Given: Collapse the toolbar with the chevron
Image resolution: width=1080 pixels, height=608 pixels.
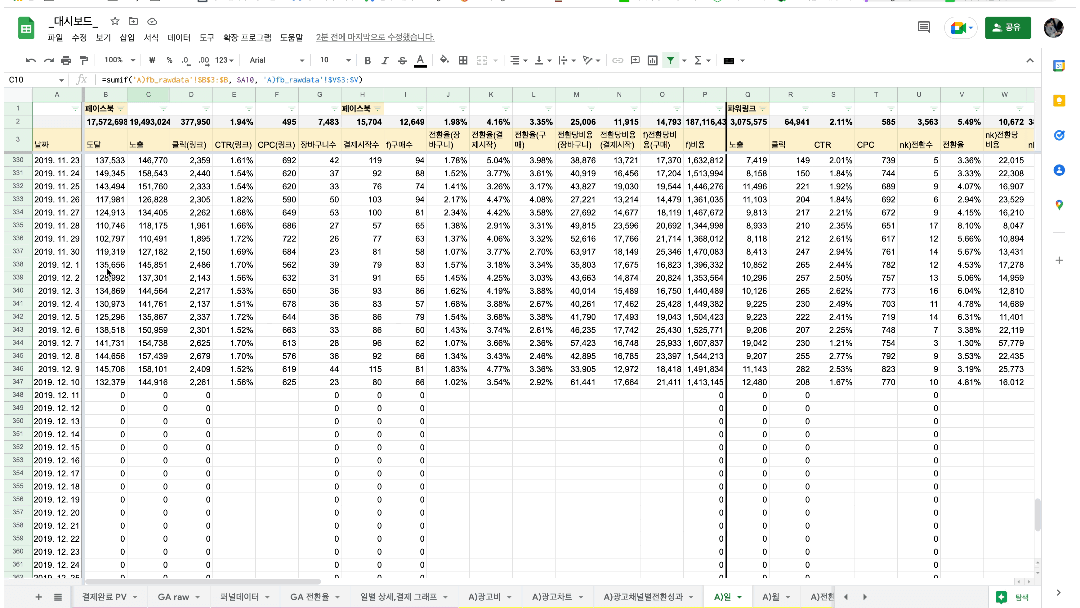Looking at the screenshot, I should coord(1030,61).
